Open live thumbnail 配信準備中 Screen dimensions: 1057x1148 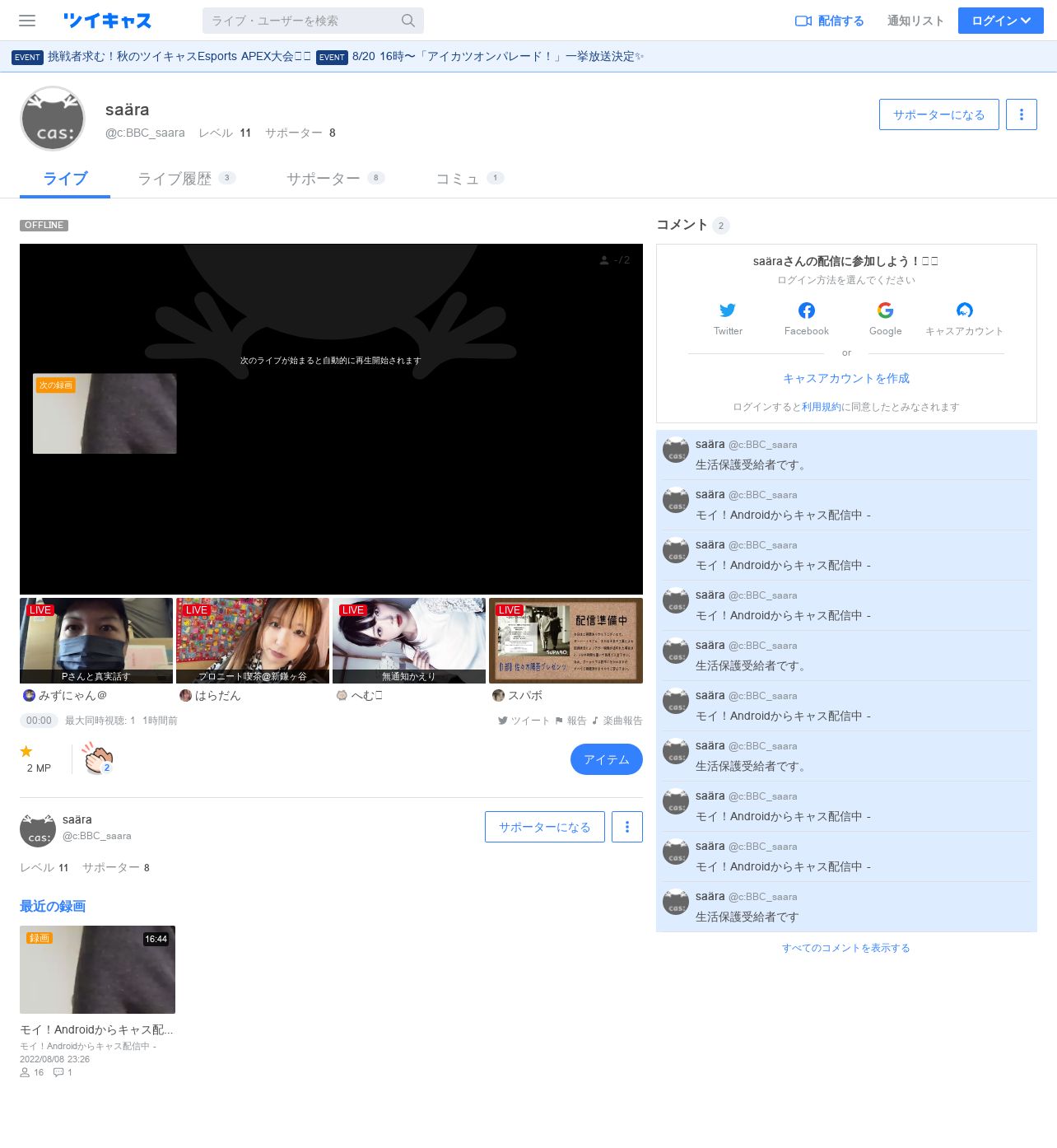(566, 641)
